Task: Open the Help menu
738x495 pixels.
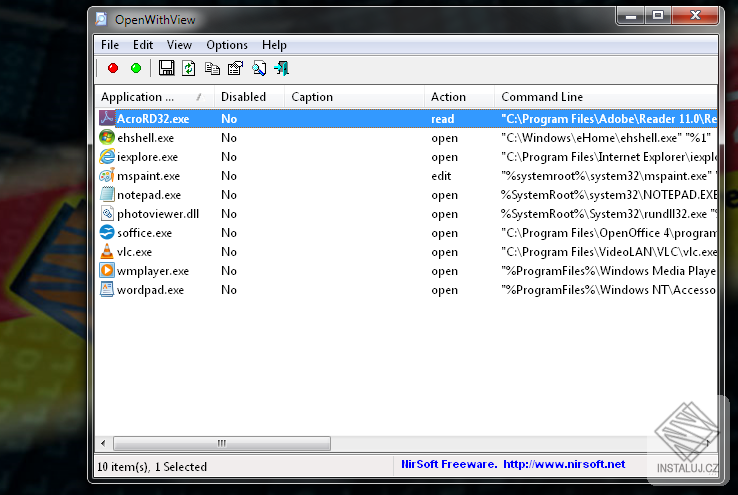Action: [274, 45]
